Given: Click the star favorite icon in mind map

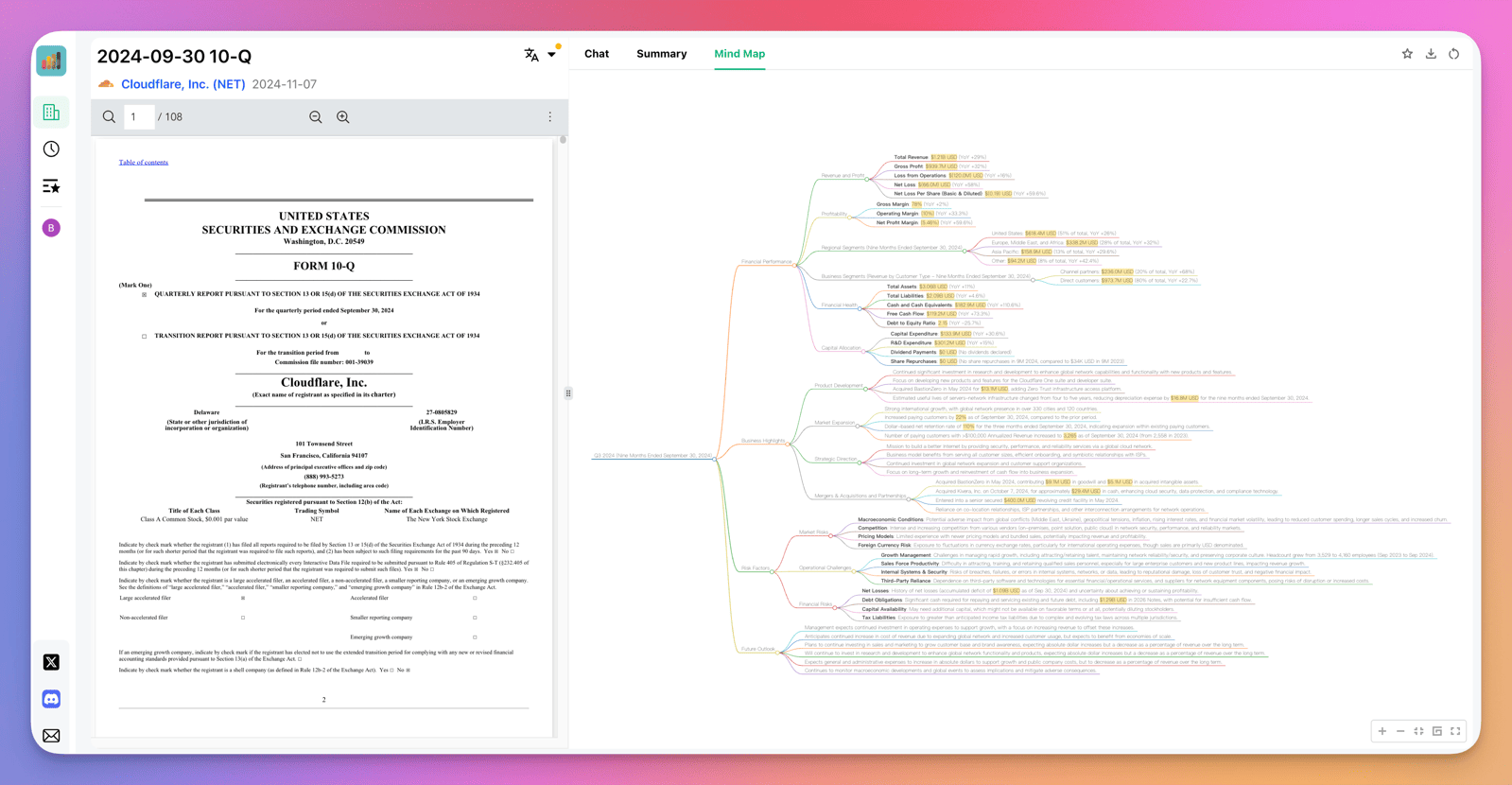Looking at the screenshot, I should click(x=1407, y=54).
